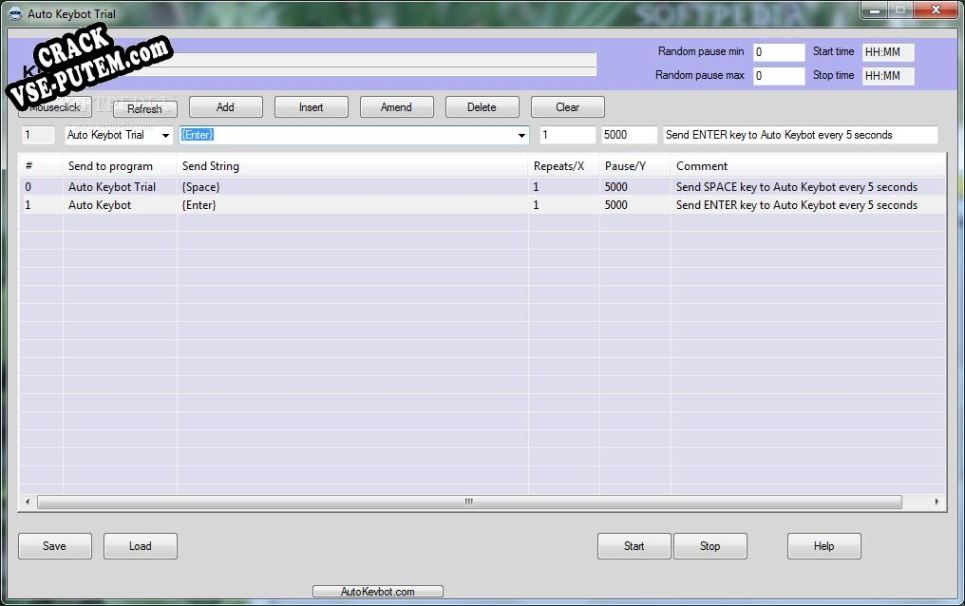This screenshot has height=606, width=965.
Task: Click the Auto Keybot title bar icon
Action: pyautogui.click(x=15, y=14)
